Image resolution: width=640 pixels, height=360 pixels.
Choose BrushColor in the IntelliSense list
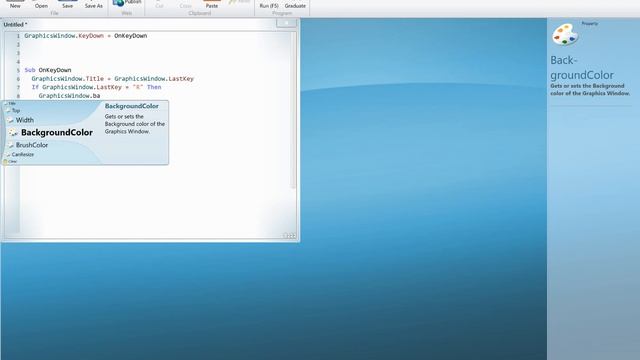pos(32,145)
